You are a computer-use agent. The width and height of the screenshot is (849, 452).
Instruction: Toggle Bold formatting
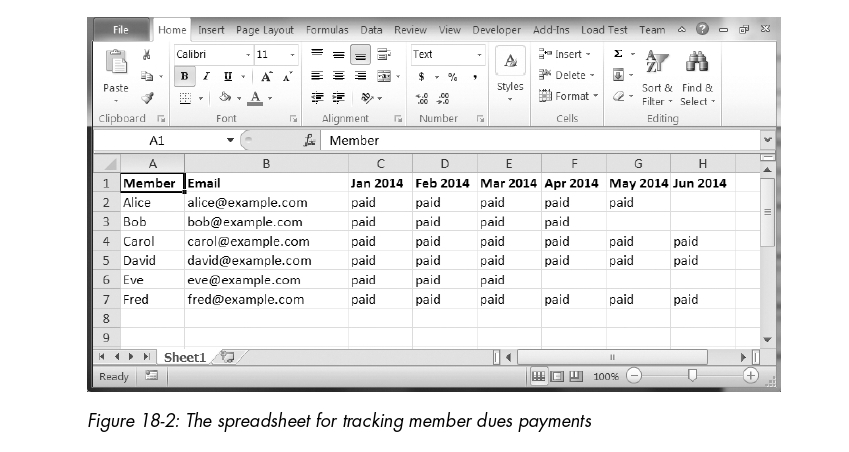[185, 76]
